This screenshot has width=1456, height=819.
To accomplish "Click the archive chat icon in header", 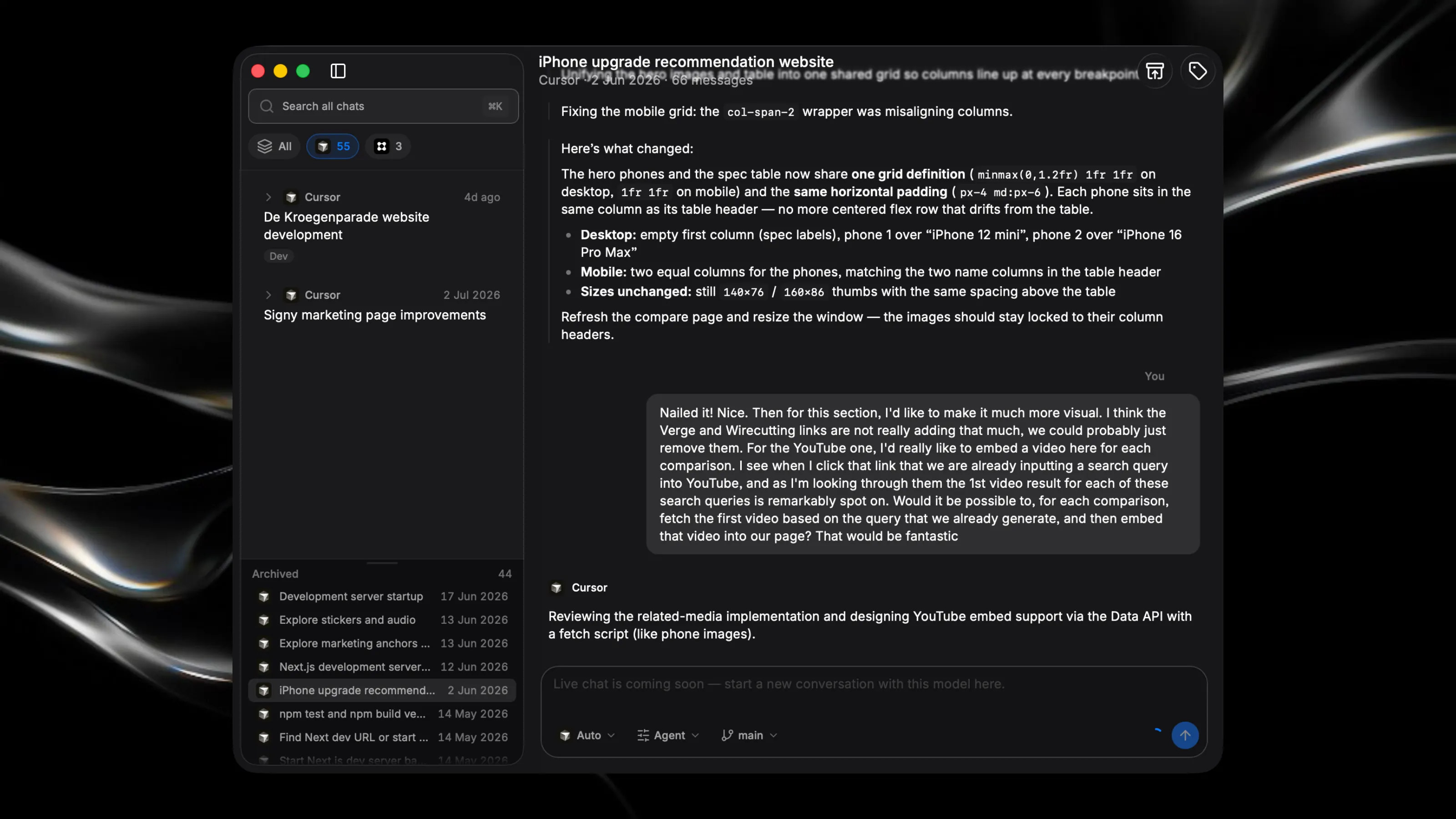I will click(x=1155, y=71).
